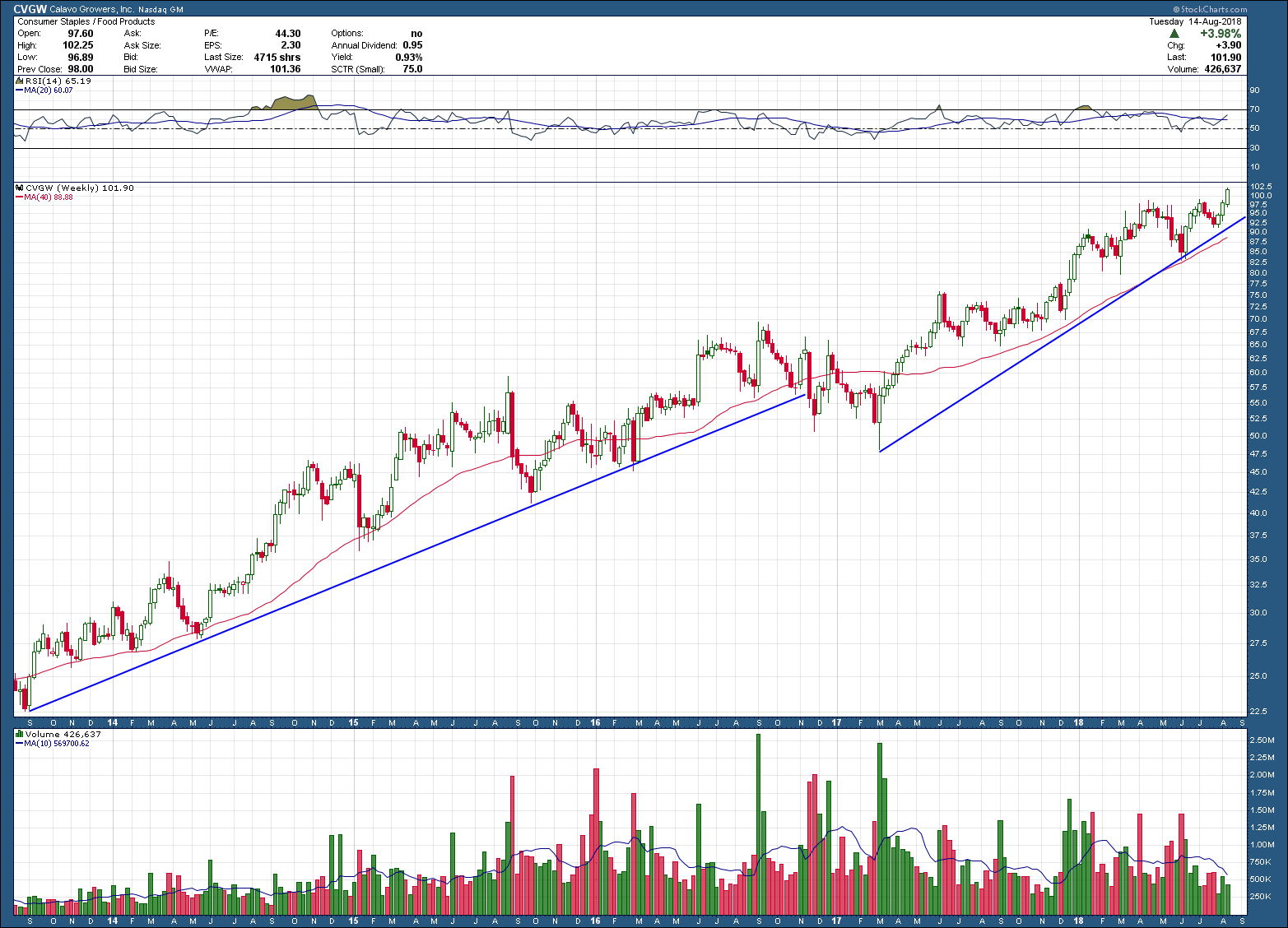This screenshot has width=1288, height=928.
Task: Click the Low value 96.89
Action: tap(81, 58)
